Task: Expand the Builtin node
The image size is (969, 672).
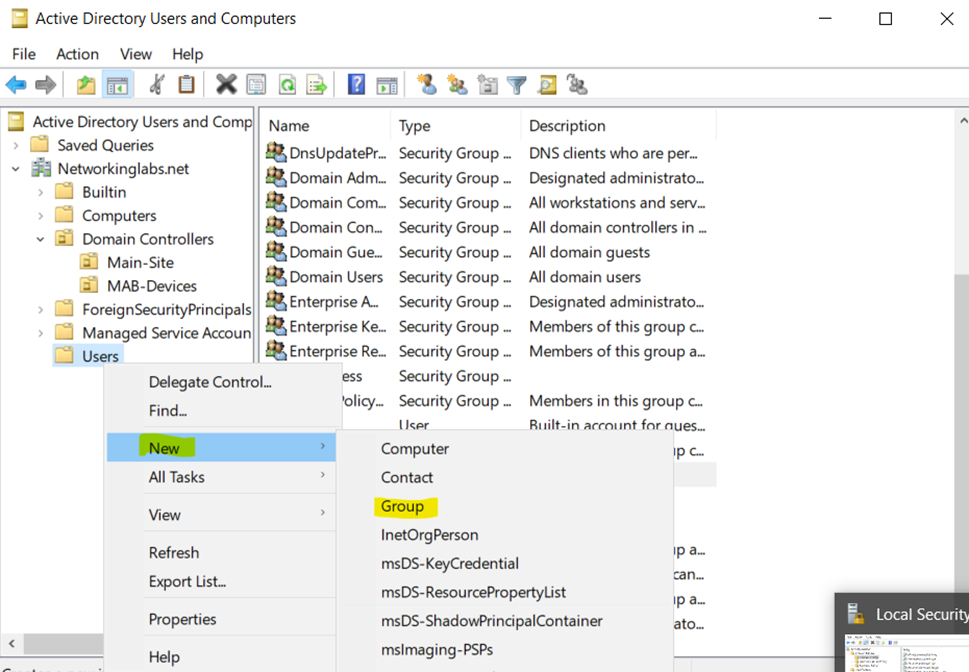Action: [x=41, y=192]
